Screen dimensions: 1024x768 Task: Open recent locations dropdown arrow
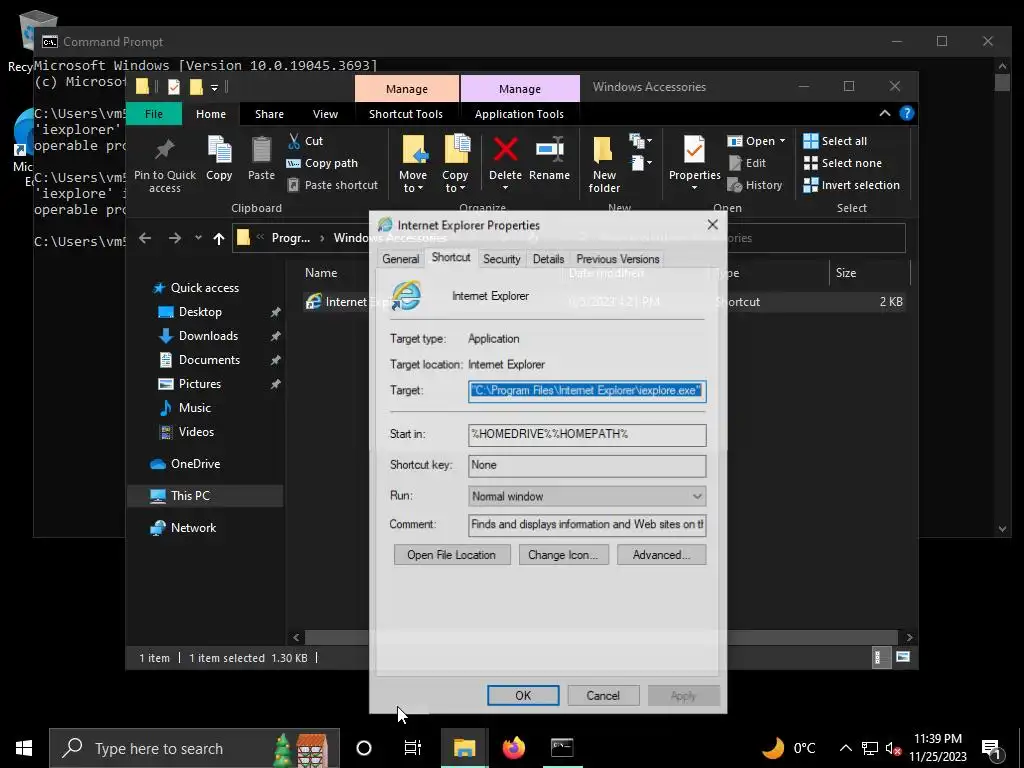tap(198, 238)
